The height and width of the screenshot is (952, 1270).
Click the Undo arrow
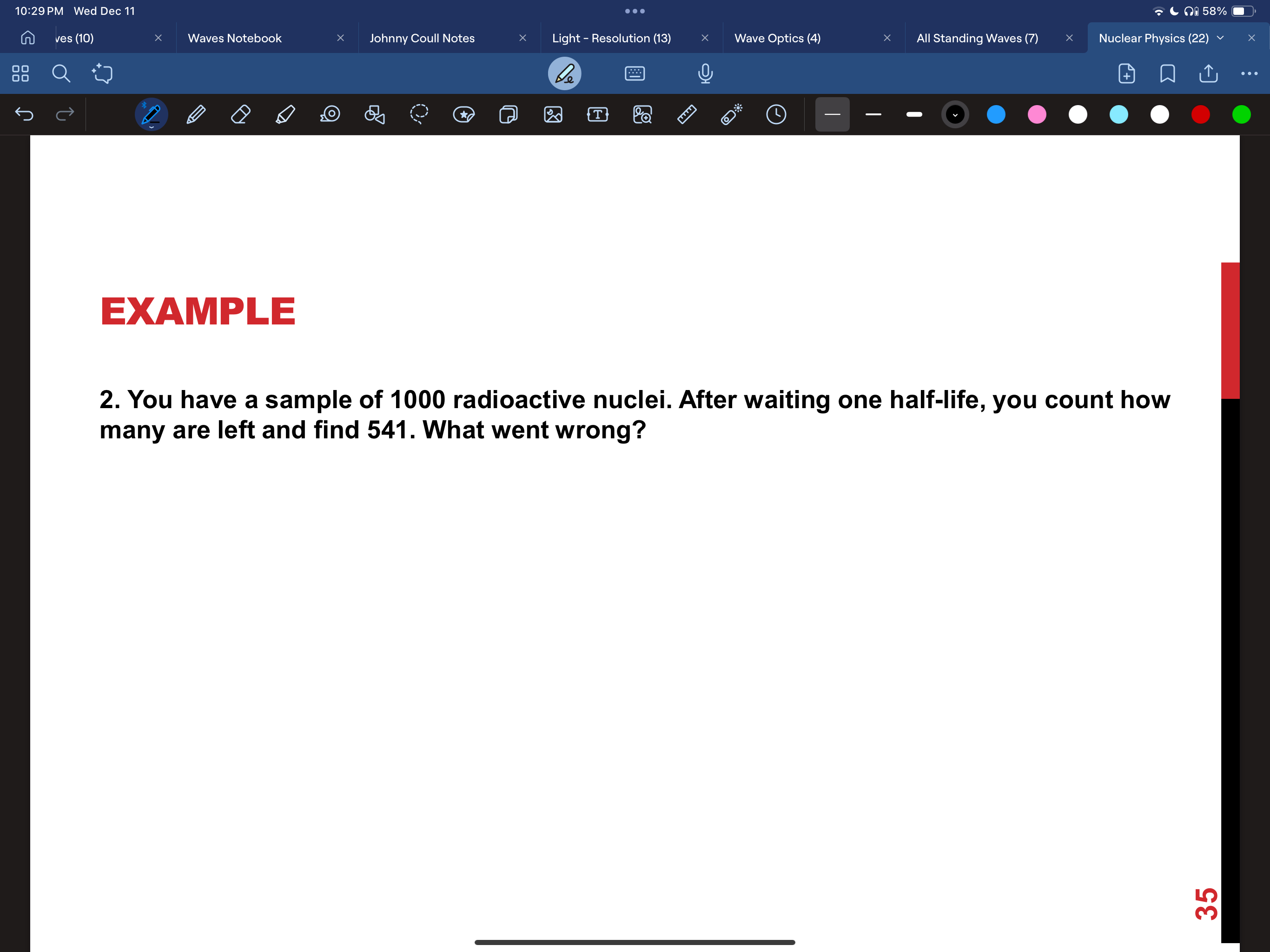click(x=24, y=115)
